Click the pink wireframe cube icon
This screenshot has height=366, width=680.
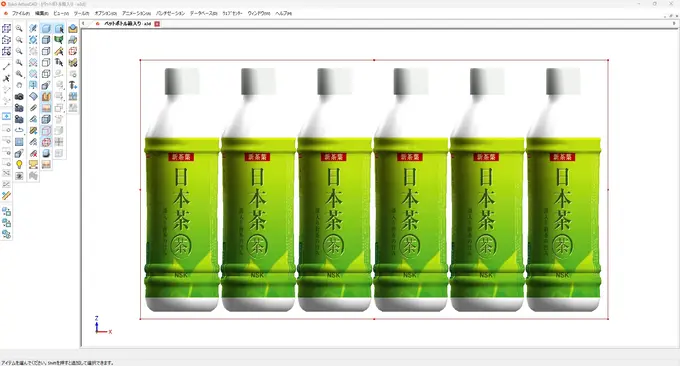pos(46,130)
